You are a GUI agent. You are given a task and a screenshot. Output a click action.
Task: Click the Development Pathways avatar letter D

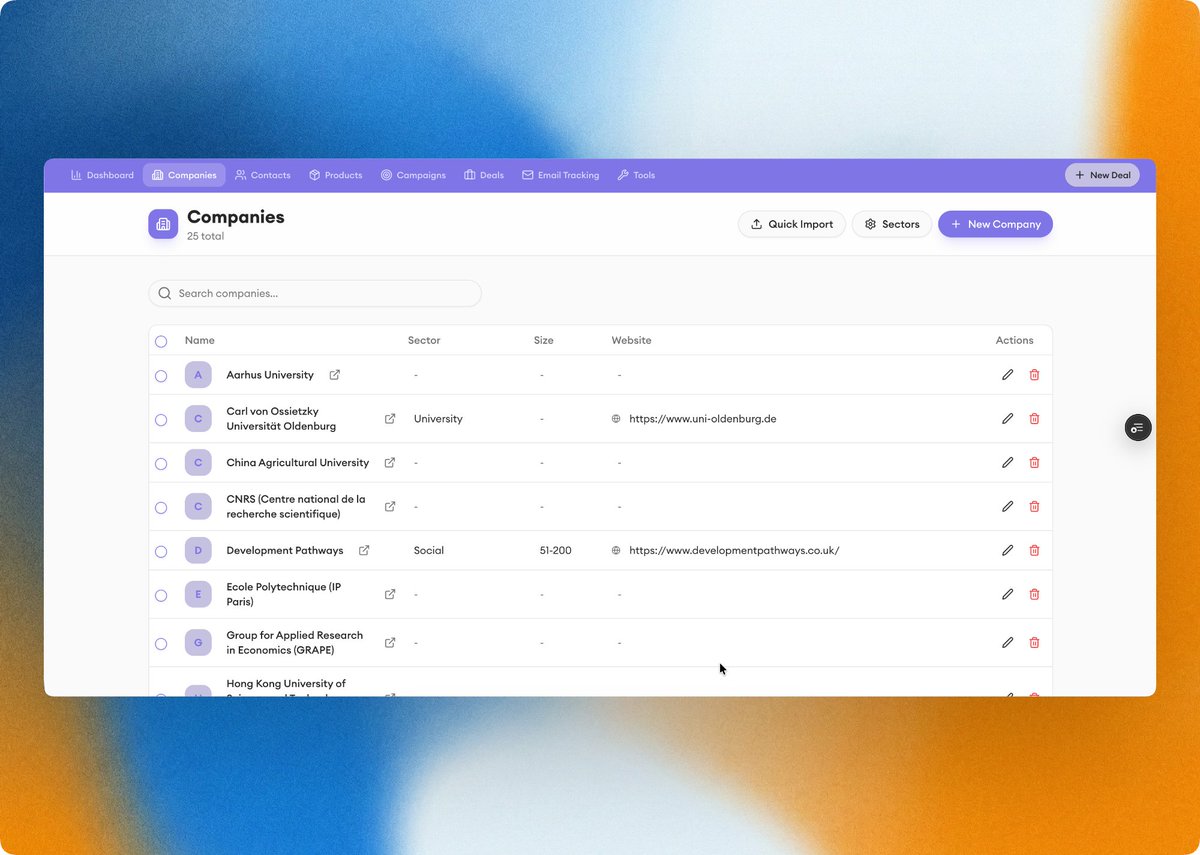(198, 550)
